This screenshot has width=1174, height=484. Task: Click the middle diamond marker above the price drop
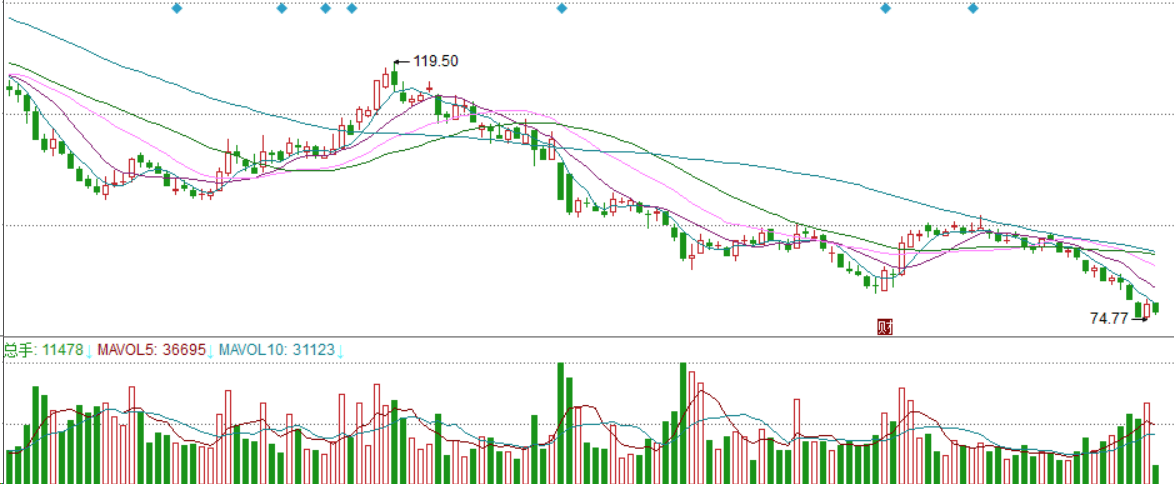[562, 8]
